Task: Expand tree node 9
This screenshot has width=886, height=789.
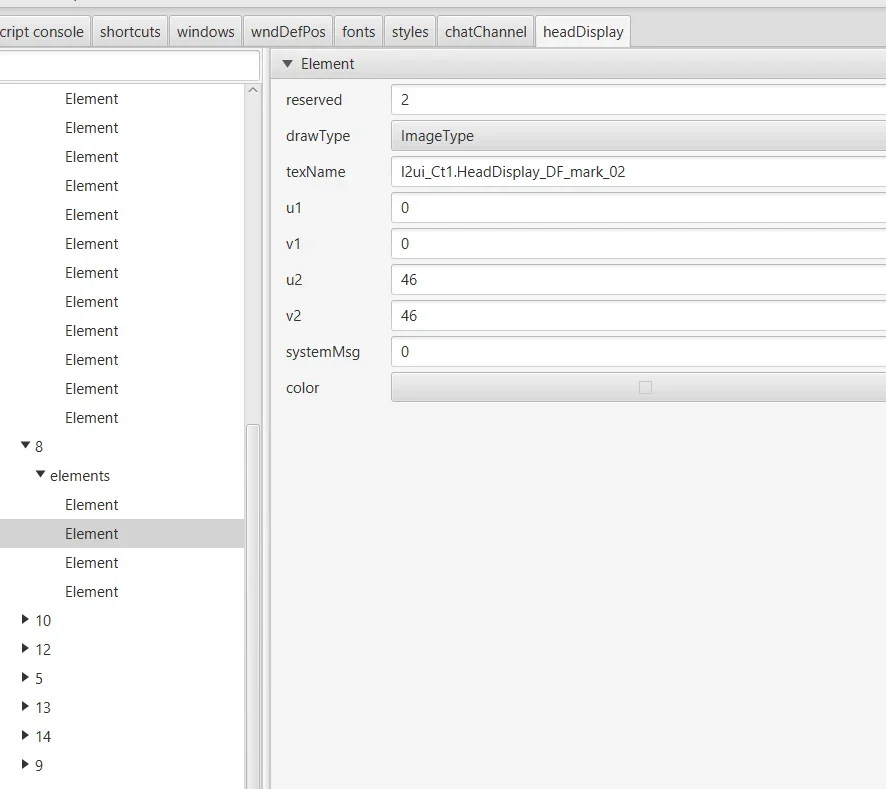Action: [x=25, y=764]
